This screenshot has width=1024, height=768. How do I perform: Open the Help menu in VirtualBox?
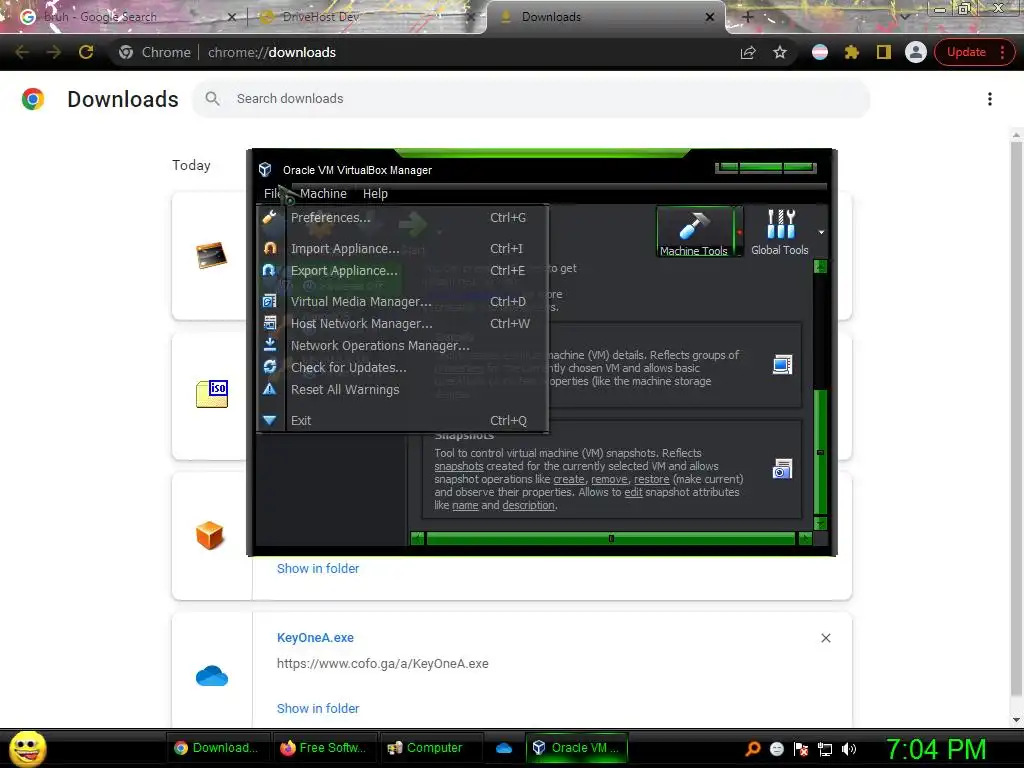click(x=376, y=193)
